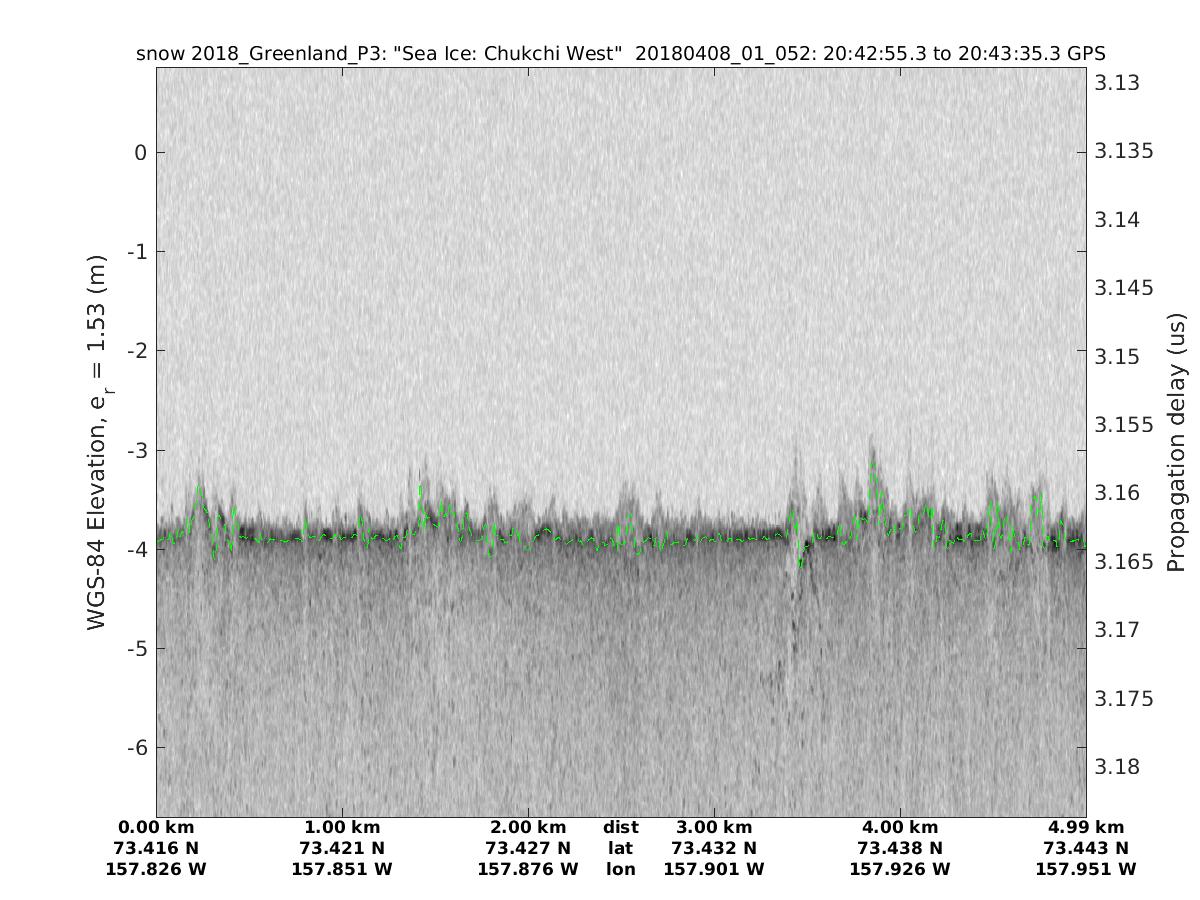Click the 3.165 propagation delay tick label
Screen dimensions: 1200x900
[1122, 562]
